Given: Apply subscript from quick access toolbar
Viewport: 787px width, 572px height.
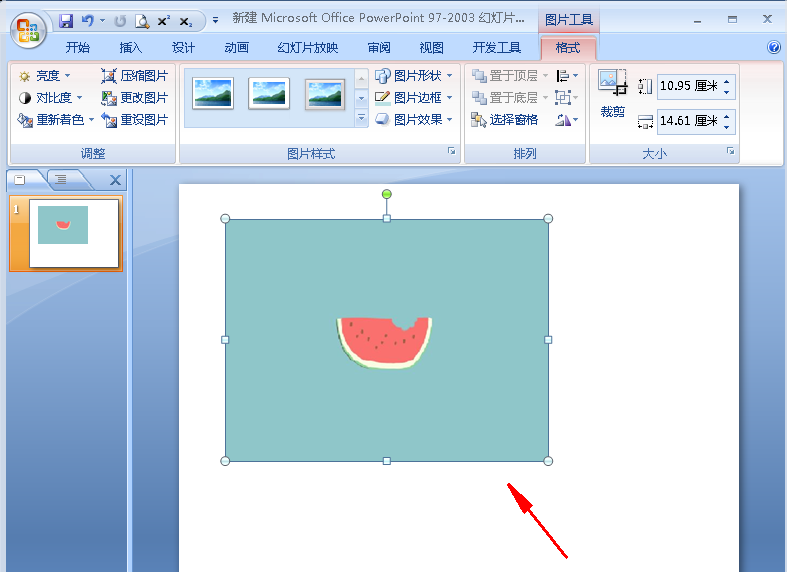Looking at the screenshot, I should (x=186, y=22).
